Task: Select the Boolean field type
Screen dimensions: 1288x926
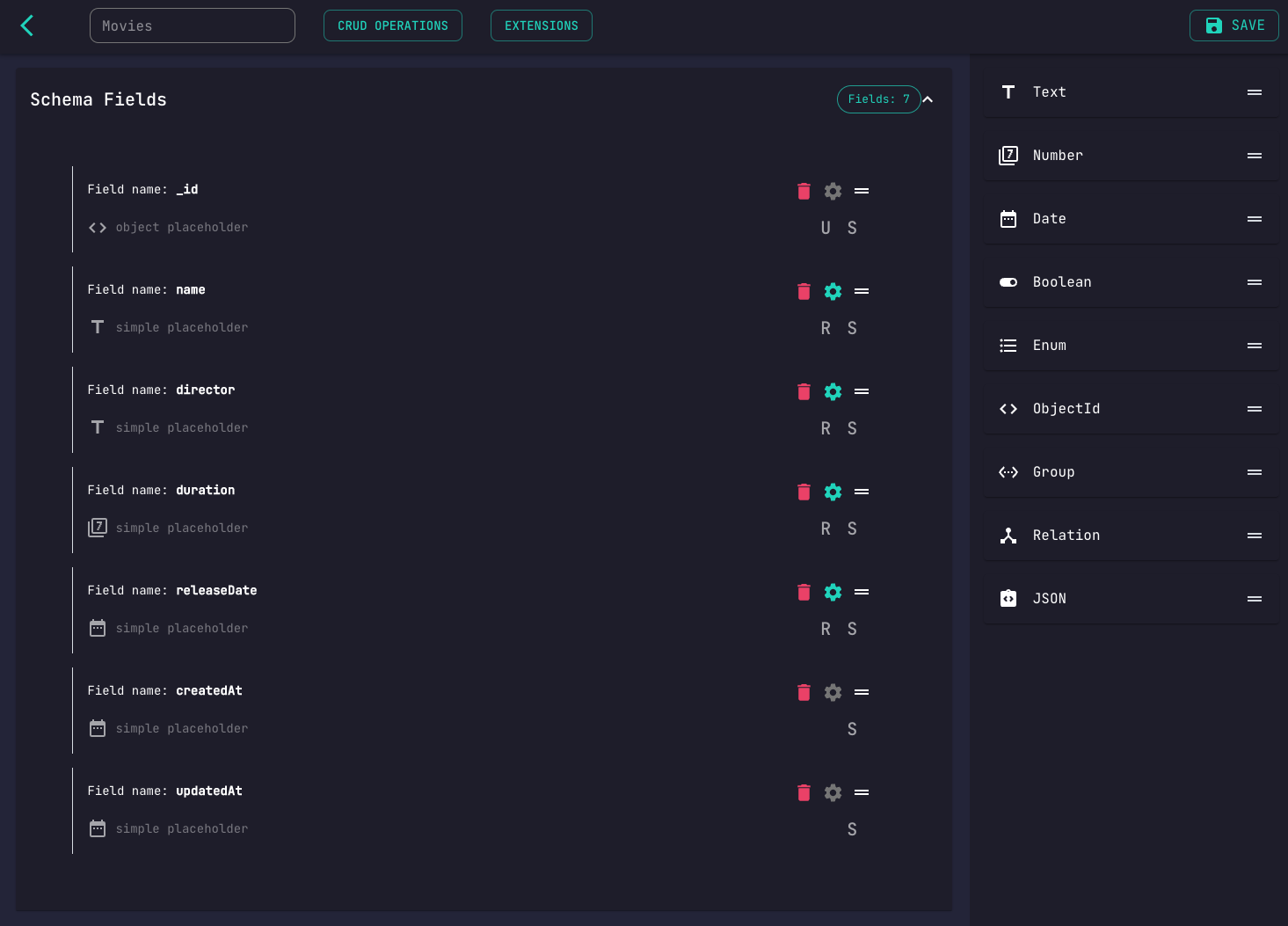Action: tap(1131, 282)
